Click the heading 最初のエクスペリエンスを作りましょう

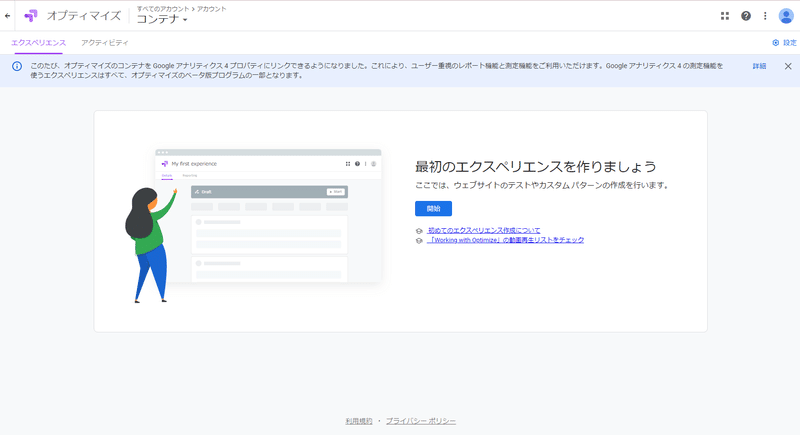click(x=536, y=167)
